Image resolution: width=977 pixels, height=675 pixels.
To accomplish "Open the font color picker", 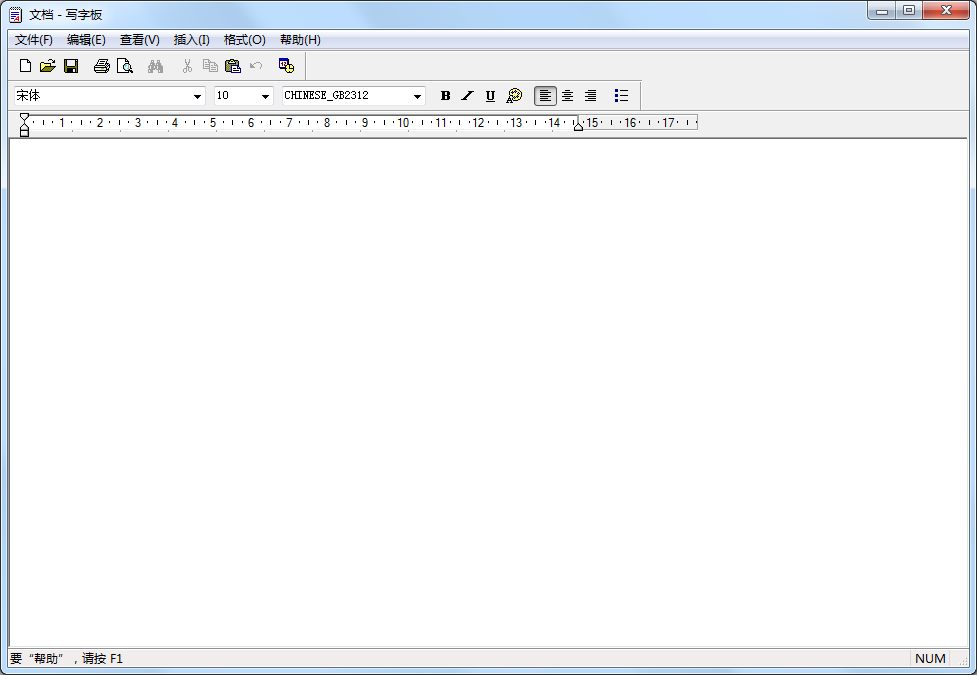I will point(513,96).
